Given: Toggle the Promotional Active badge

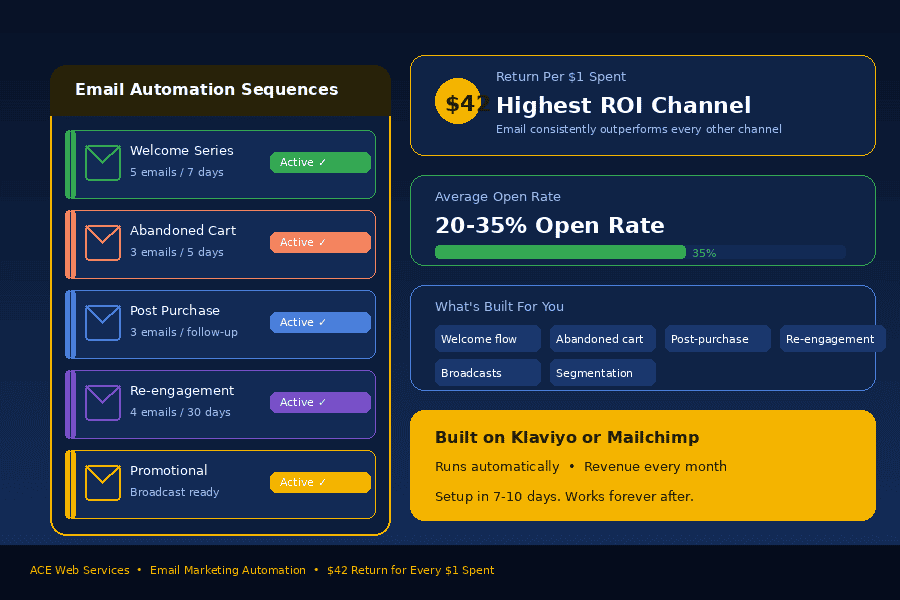Looking at the screenshot, I should 320,483.
